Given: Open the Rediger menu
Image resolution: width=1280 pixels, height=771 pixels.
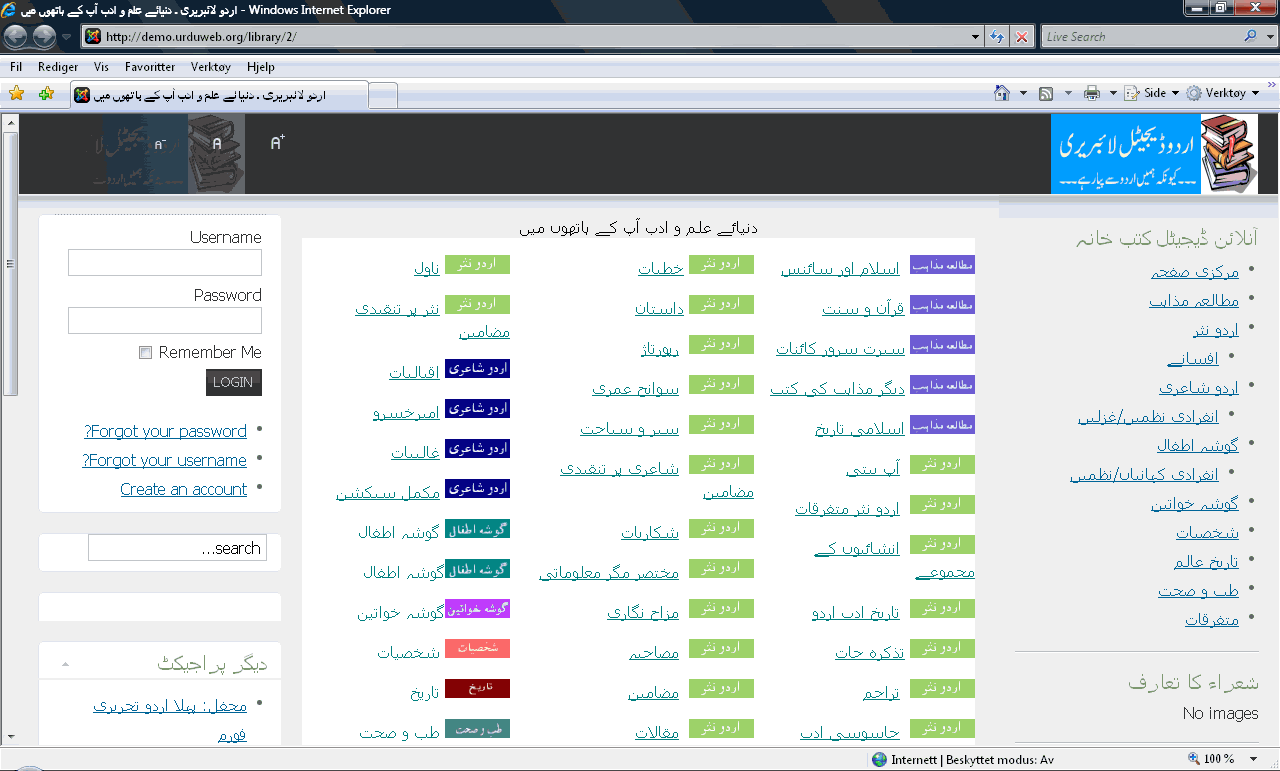Looking at the screenshot, I should click(58, 67).
